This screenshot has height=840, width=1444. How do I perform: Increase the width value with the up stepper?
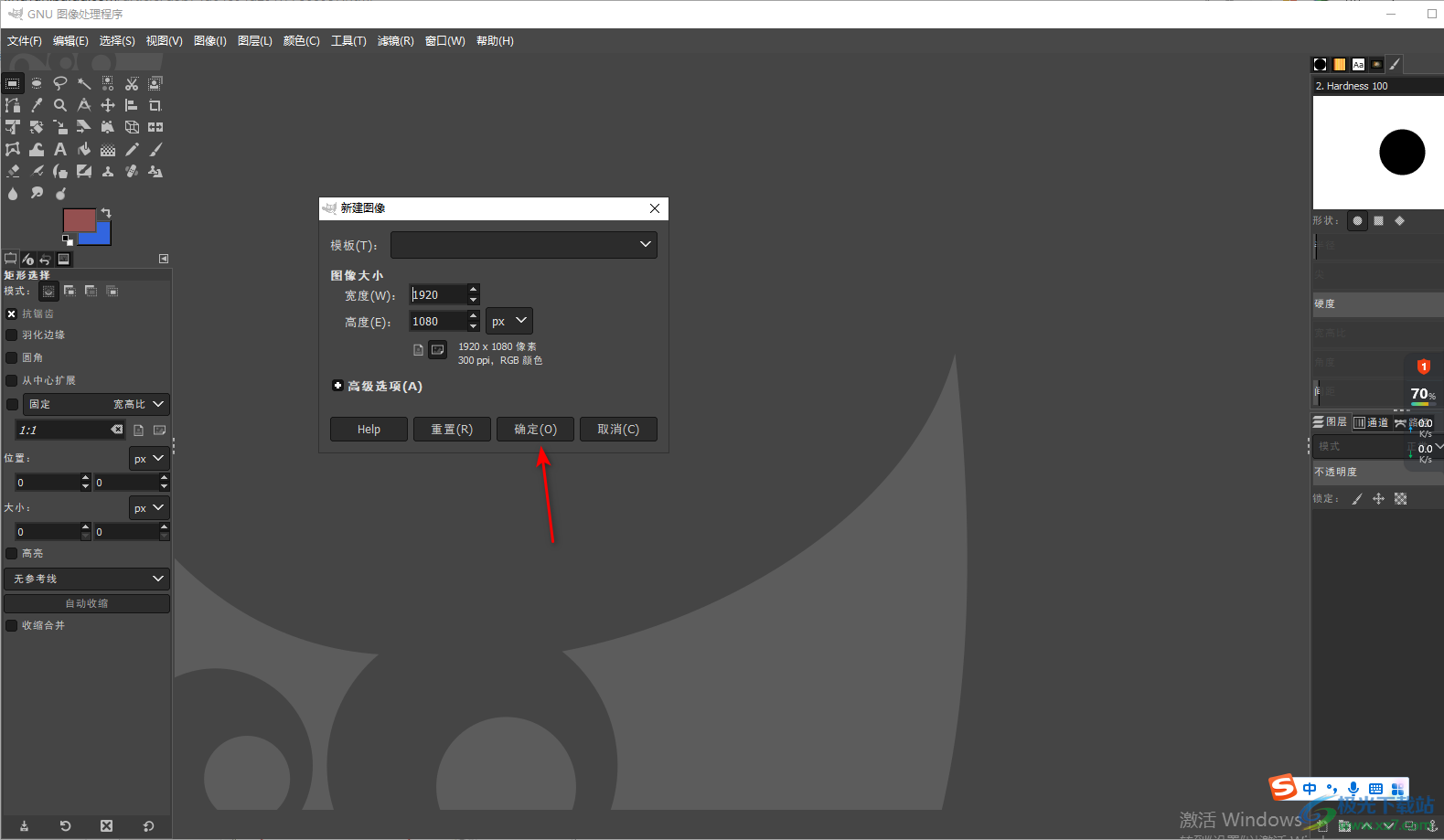pos(473,290)
